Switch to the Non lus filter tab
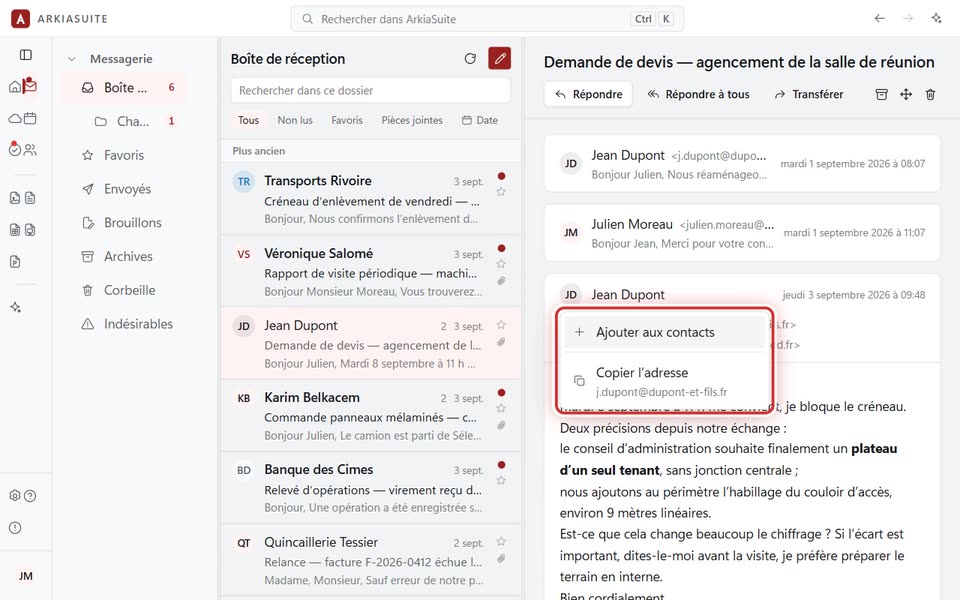Viewport: 960px width, 600px height. click(x=295, y=121)
